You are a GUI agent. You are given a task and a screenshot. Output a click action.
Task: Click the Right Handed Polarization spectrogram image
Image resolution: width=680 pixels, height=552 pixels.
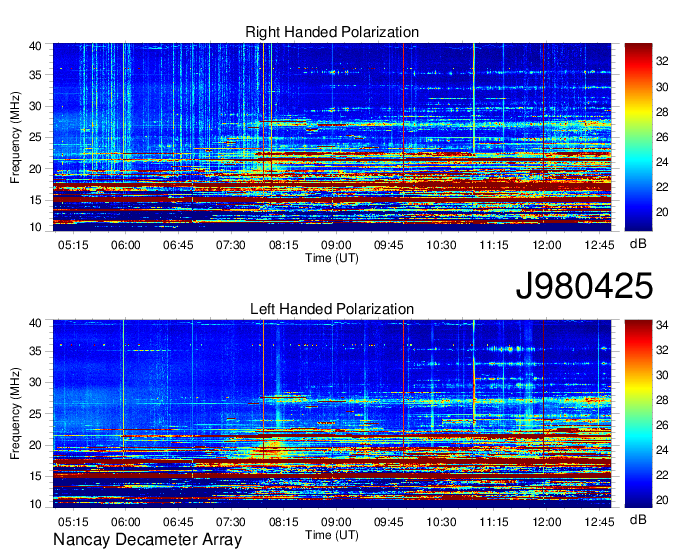point(332,137)
